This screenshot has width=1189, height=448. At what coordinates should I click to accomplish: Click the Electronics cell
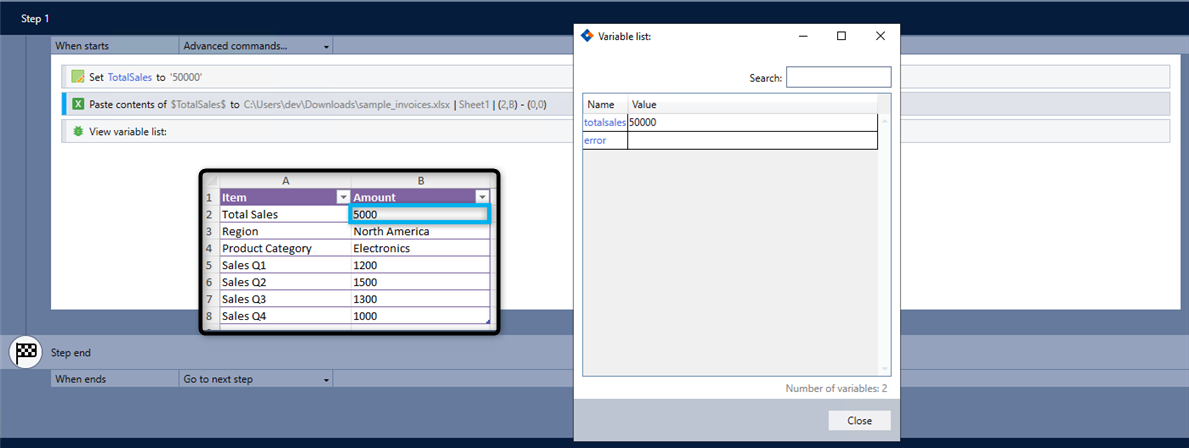click(420, 248)
